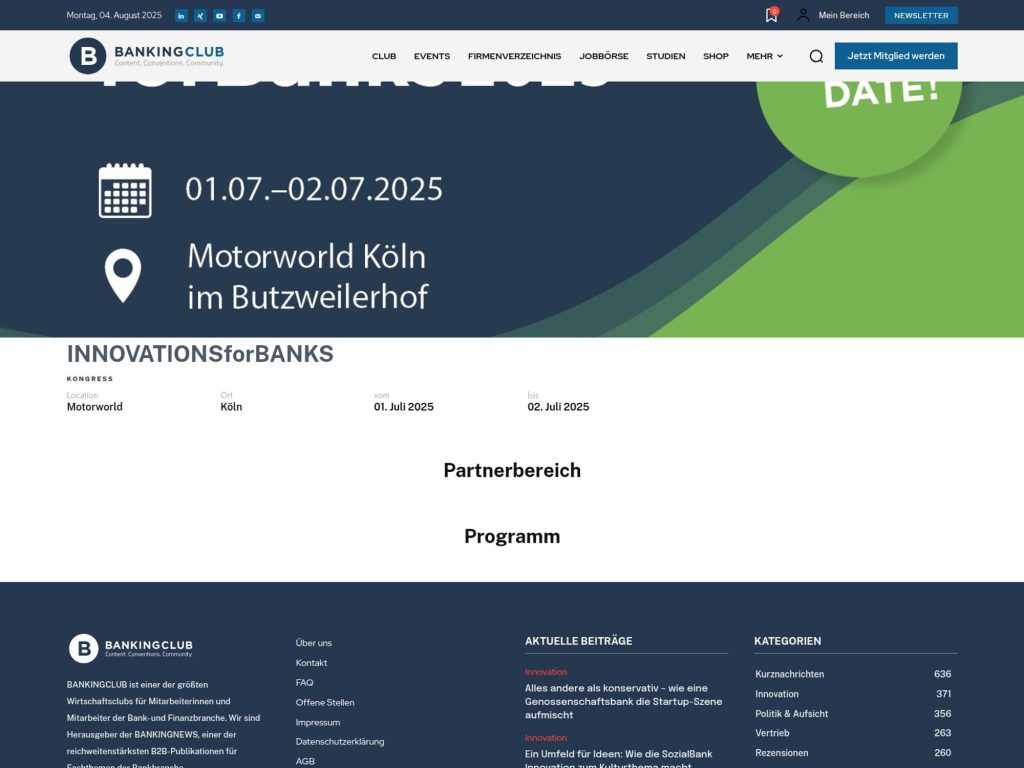Open the YouTube channel icon

click(x=220, y=15)
